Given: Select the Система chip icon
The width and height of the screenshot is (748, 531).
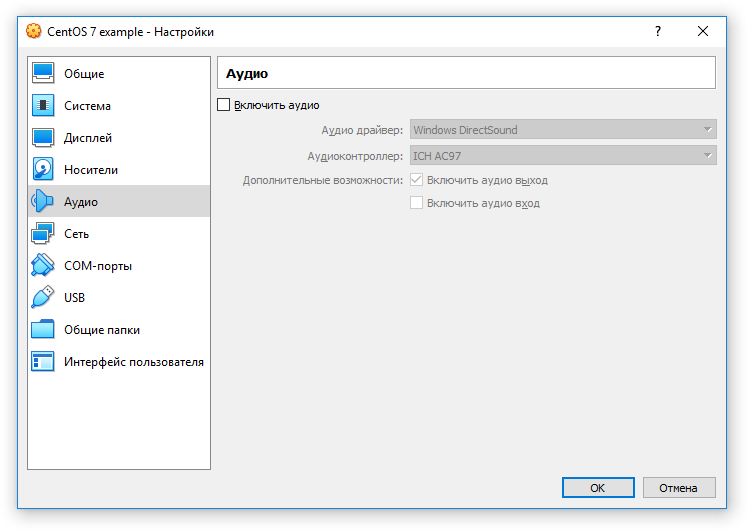Looking at the screenshot, I should pos(43,105).
